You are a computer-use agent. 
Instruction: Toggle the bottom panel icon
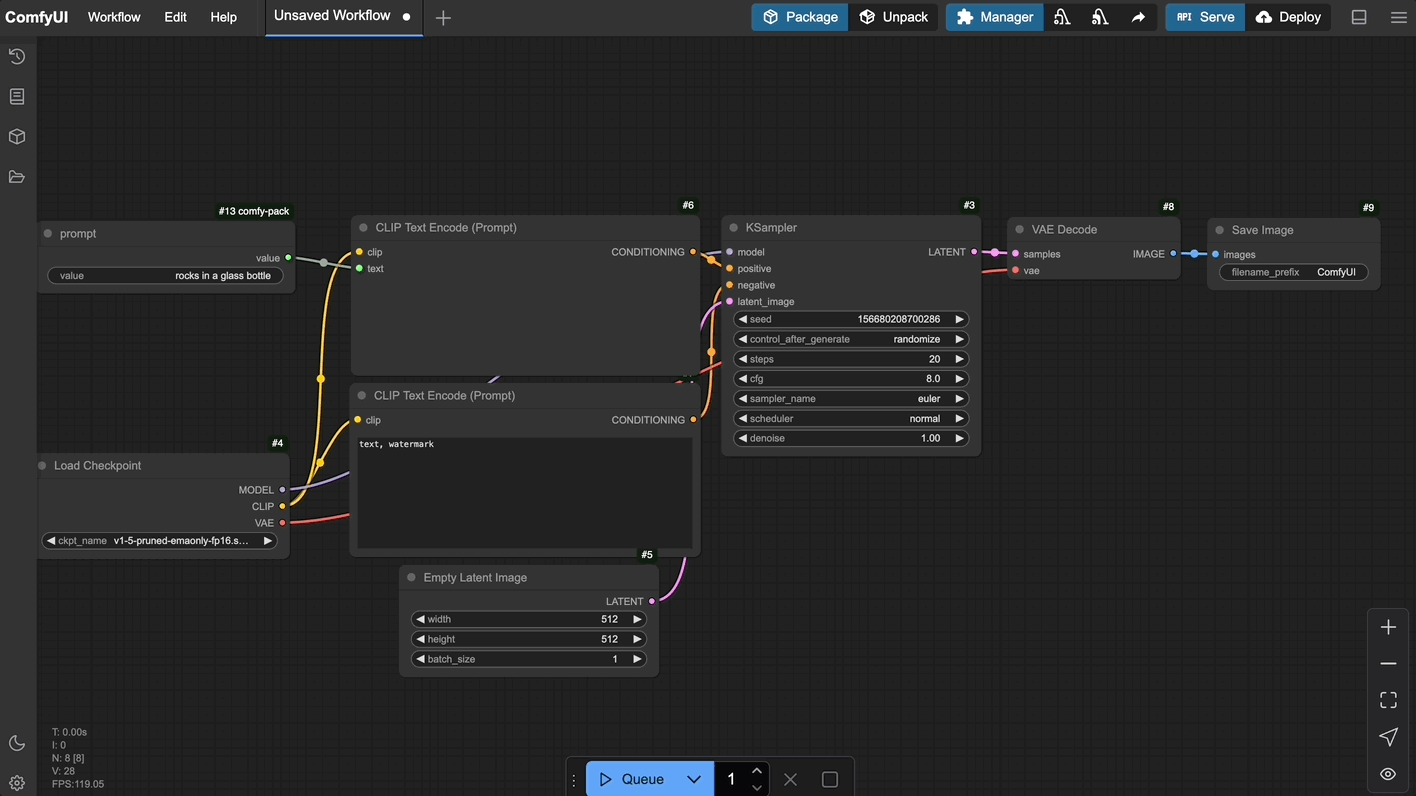click(x=1359, y=17)
